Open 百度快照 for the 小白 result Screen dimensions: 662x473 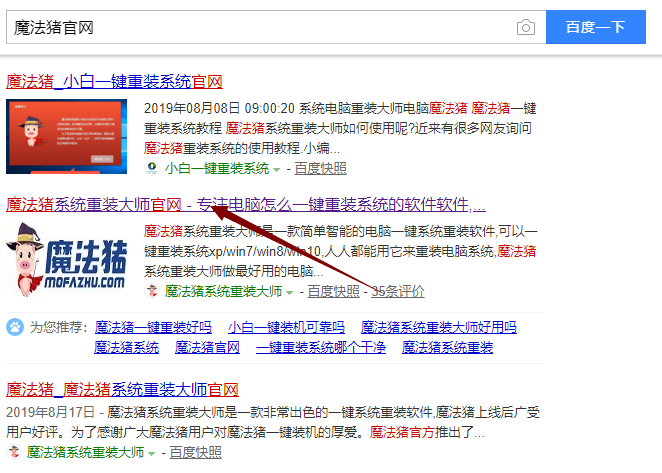point(320,169)
